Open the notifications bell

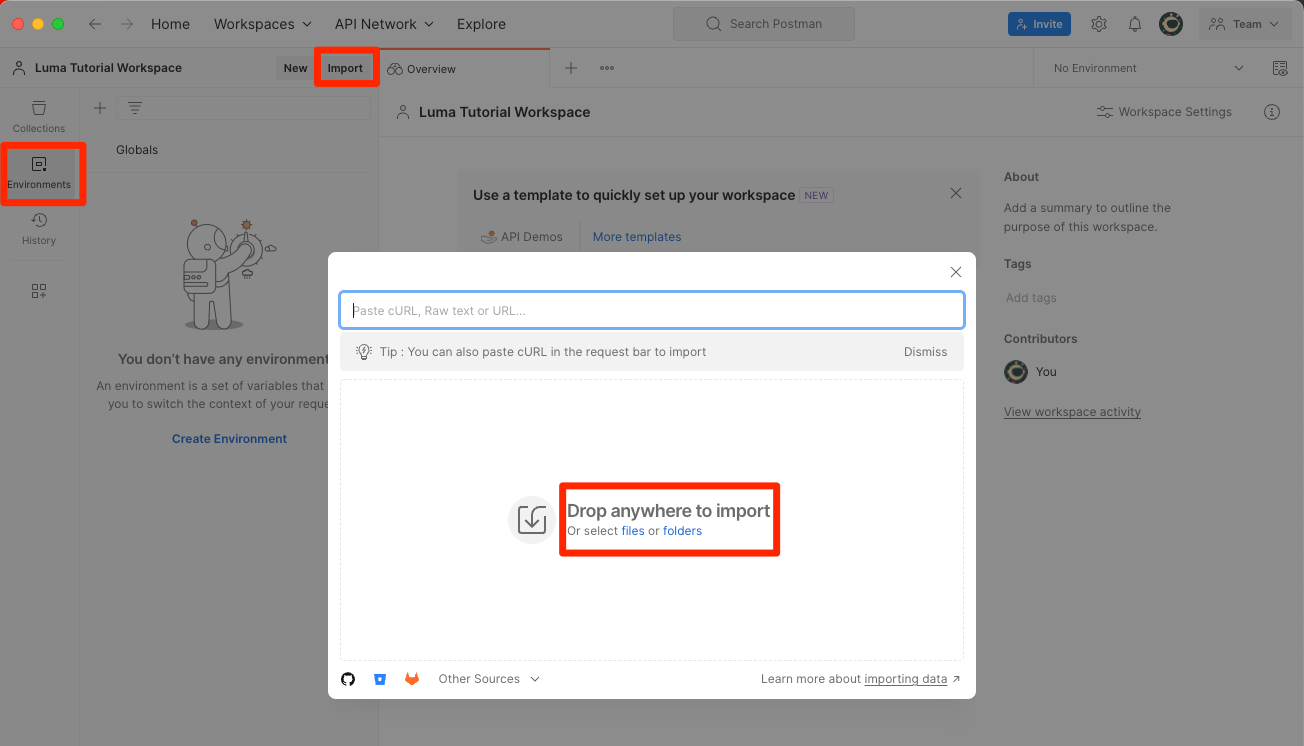1135,24
